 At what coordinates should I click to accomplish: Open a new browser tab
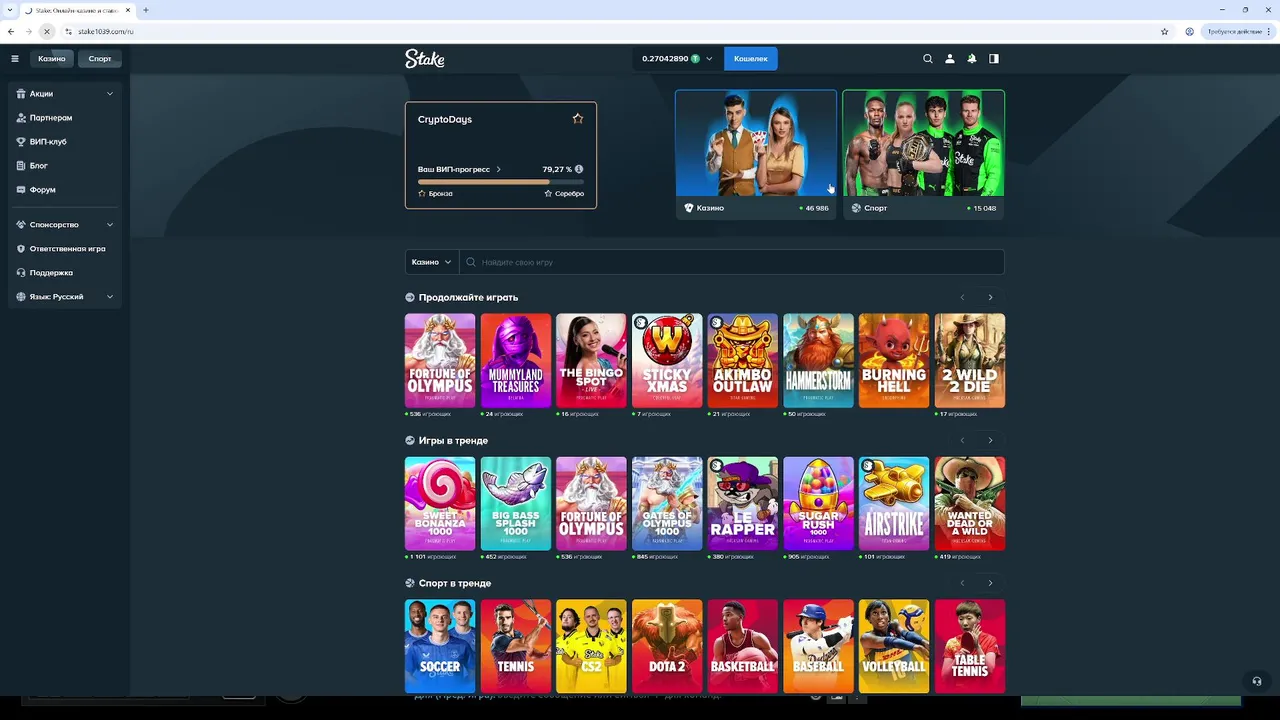[146, 10]
